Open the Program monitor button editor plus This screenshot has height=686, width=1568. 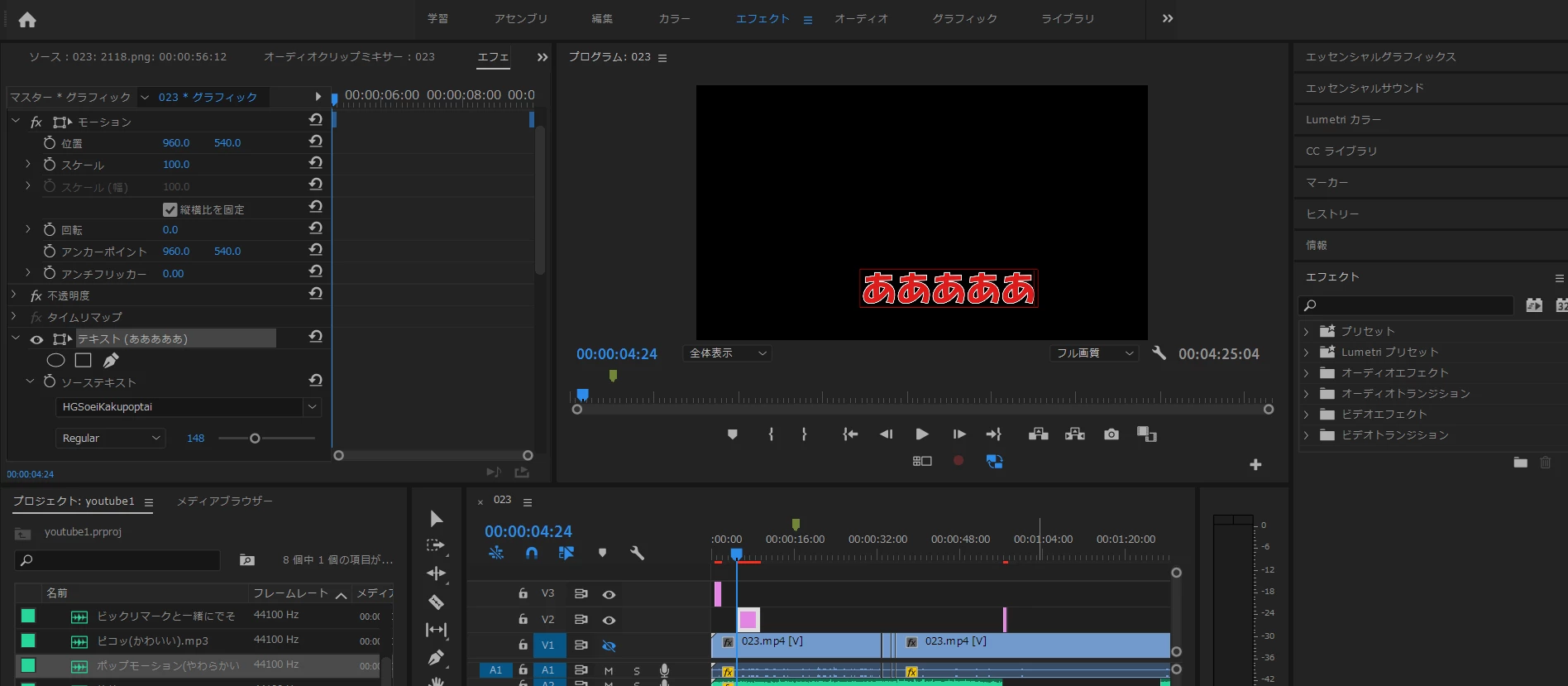pos(1255,465)
